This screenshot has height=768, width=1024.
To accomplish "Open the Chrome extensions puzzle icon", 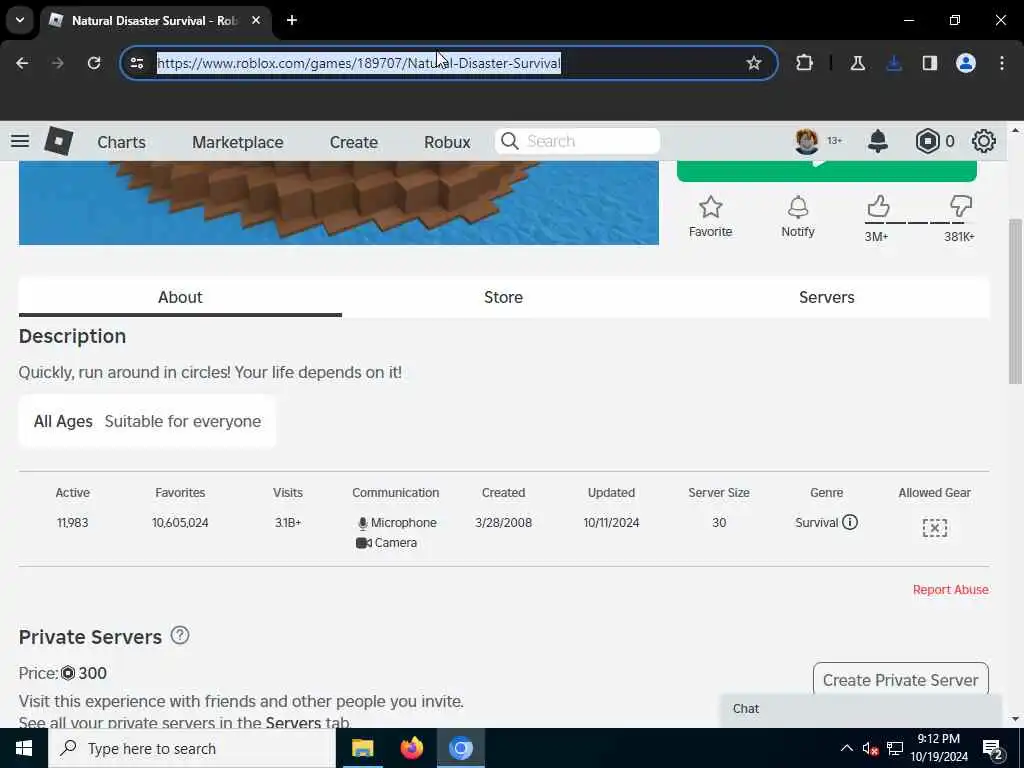I will tap(805, 63).
